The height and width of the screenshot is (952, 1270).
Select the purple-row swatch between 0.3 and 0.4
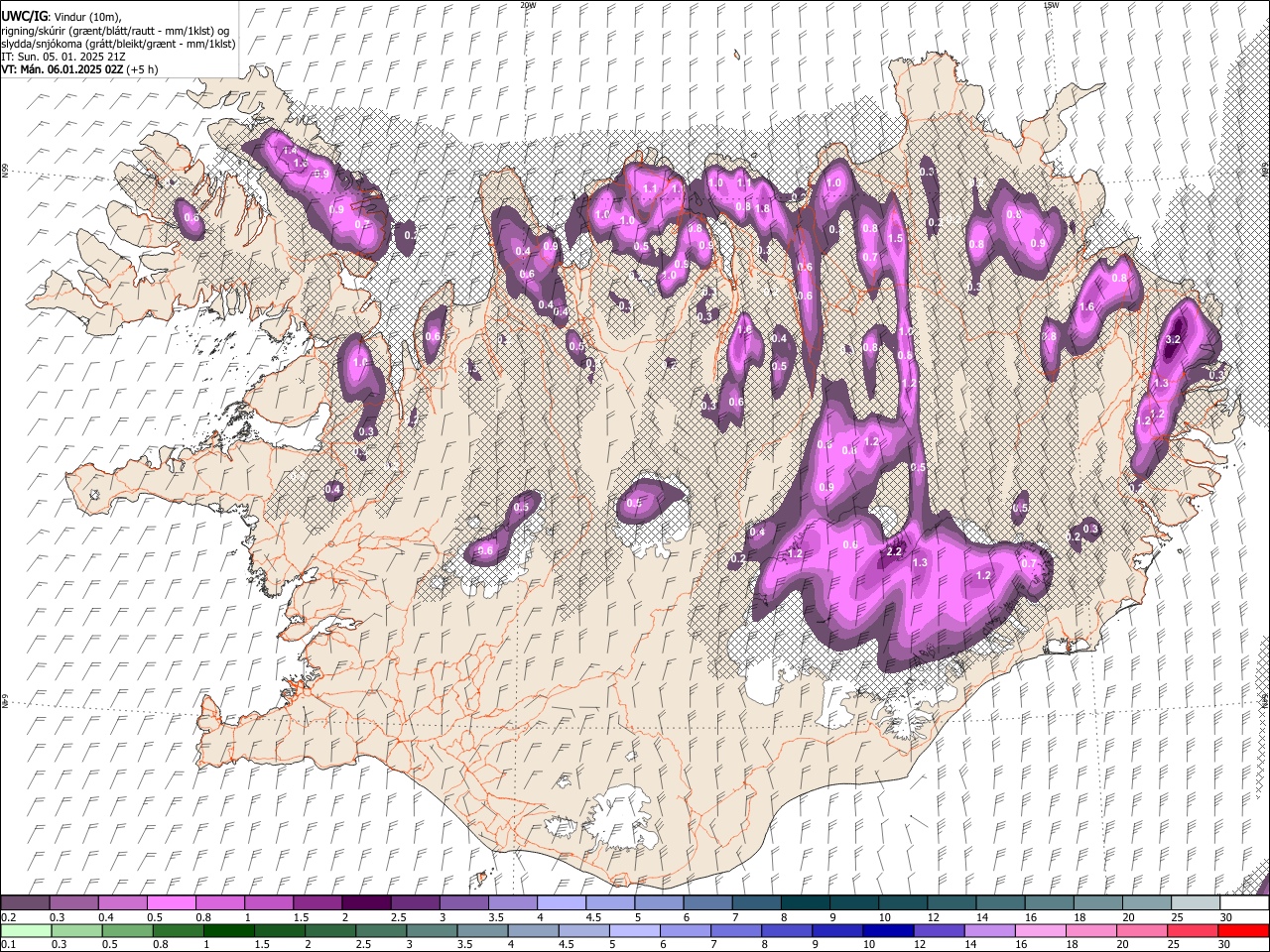tap(74, 903)
